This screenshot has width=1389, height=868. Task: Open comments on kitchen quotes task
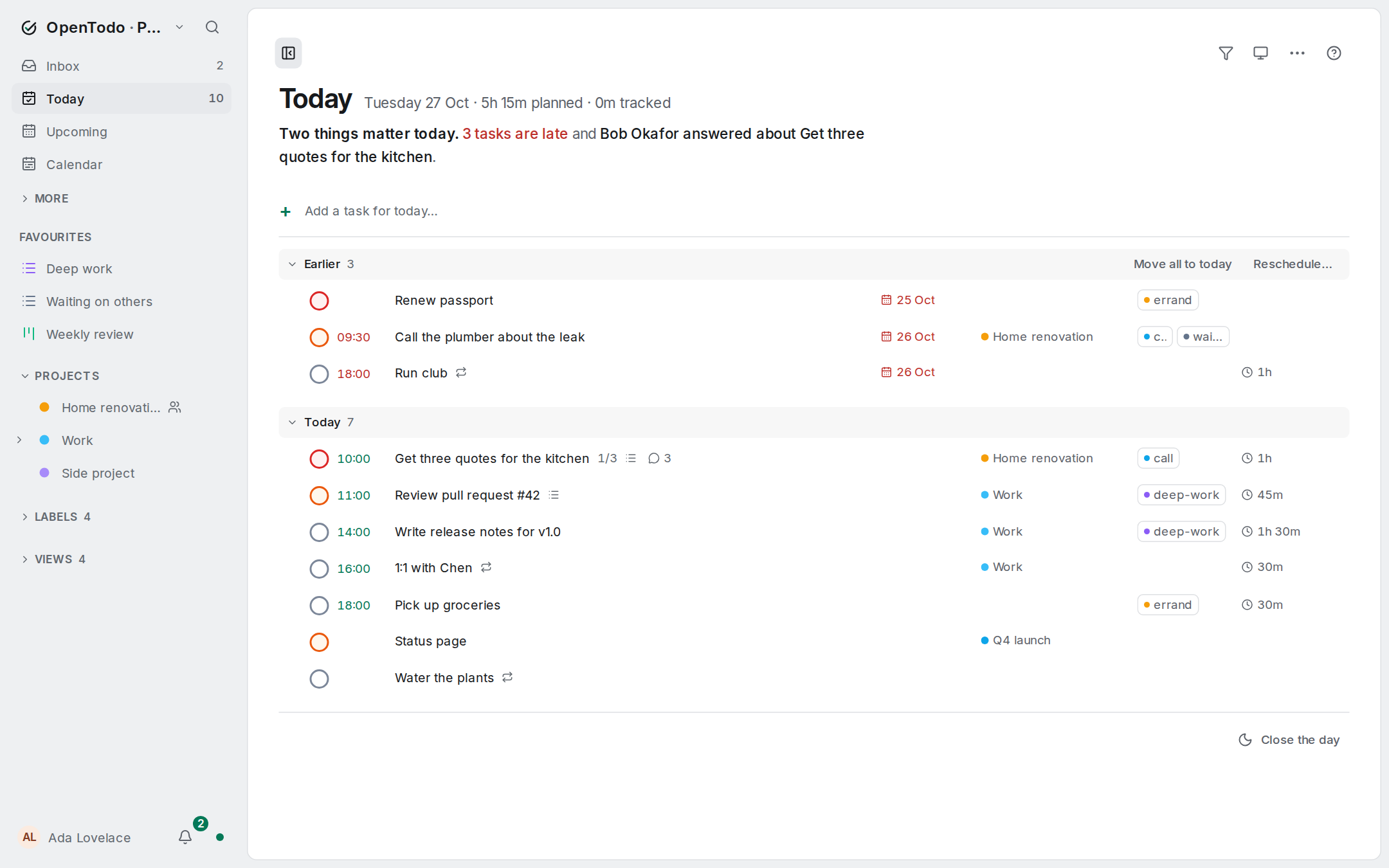(659, 458)
